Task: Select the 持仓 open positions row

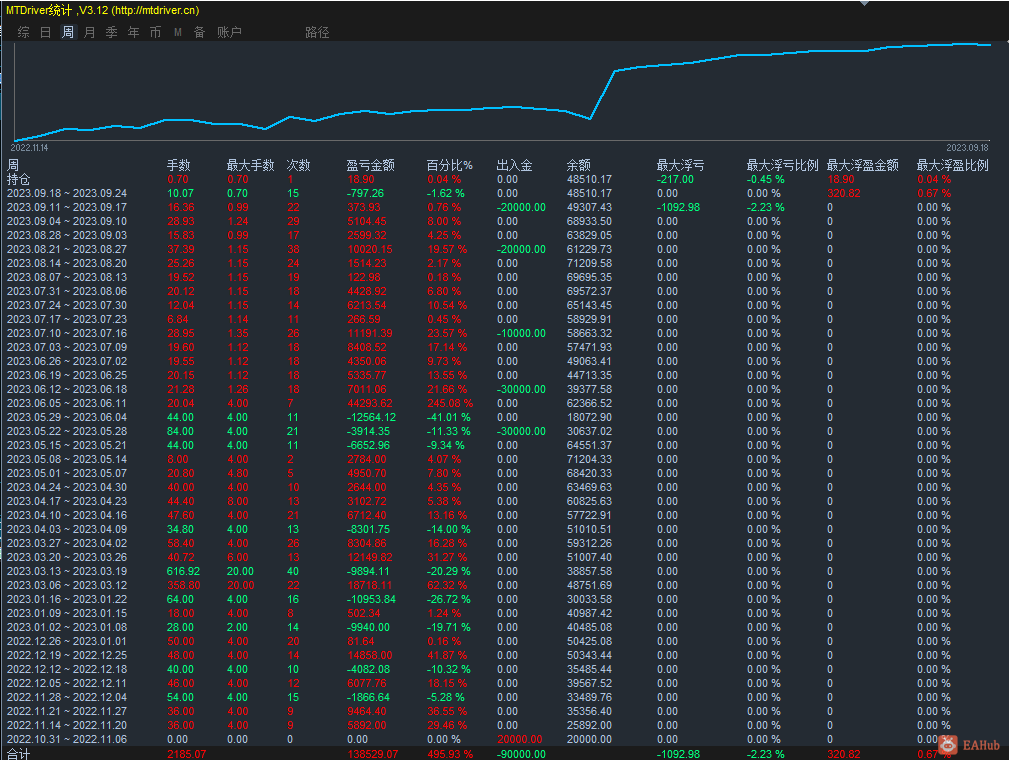Action: pos(18,179)
